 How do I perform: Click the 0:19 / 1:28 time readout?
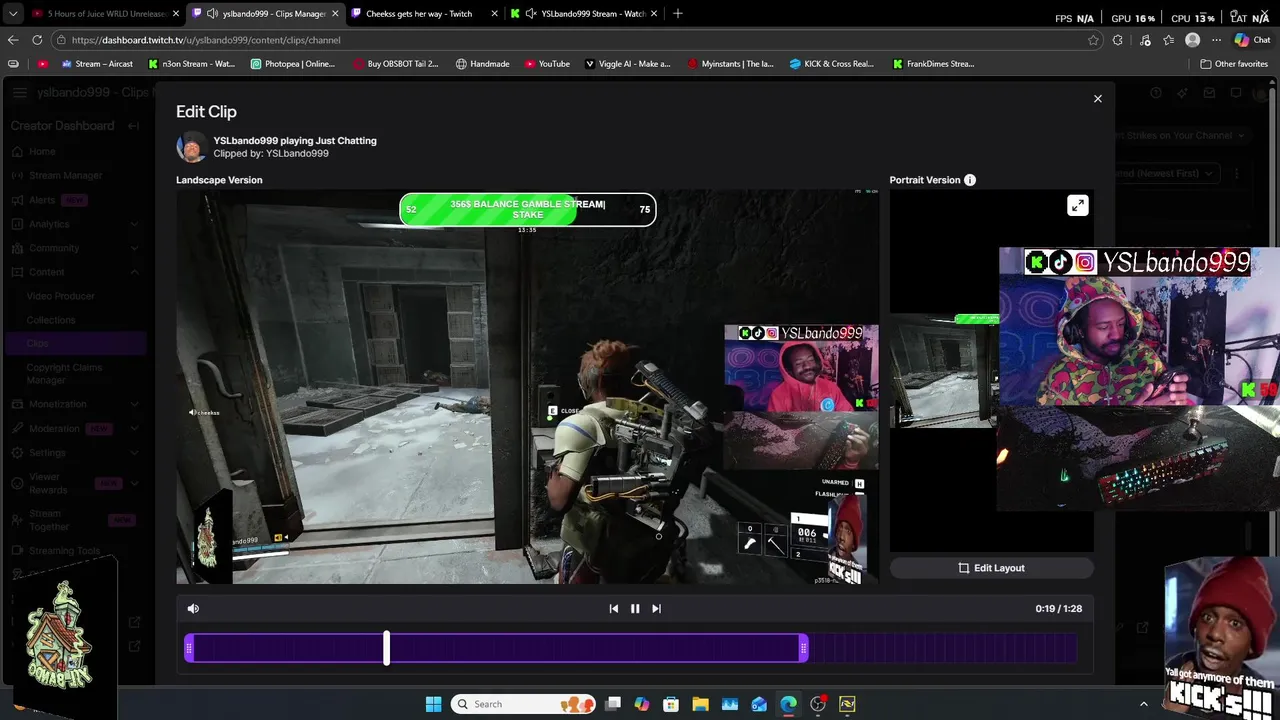1058,608
